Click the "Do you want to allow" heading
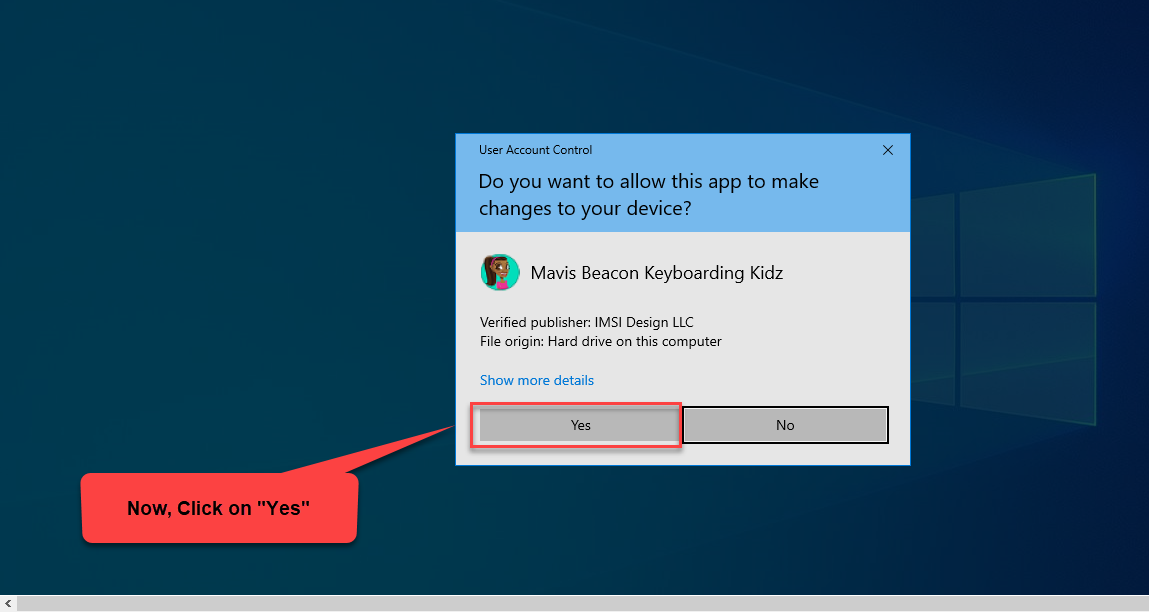 (649, 195)
